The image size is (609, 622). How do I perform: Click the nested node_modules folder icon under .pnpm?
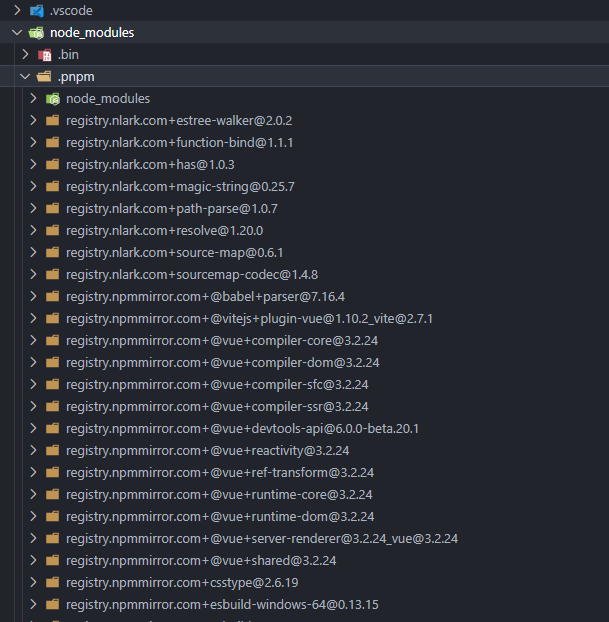click(53, 99)
